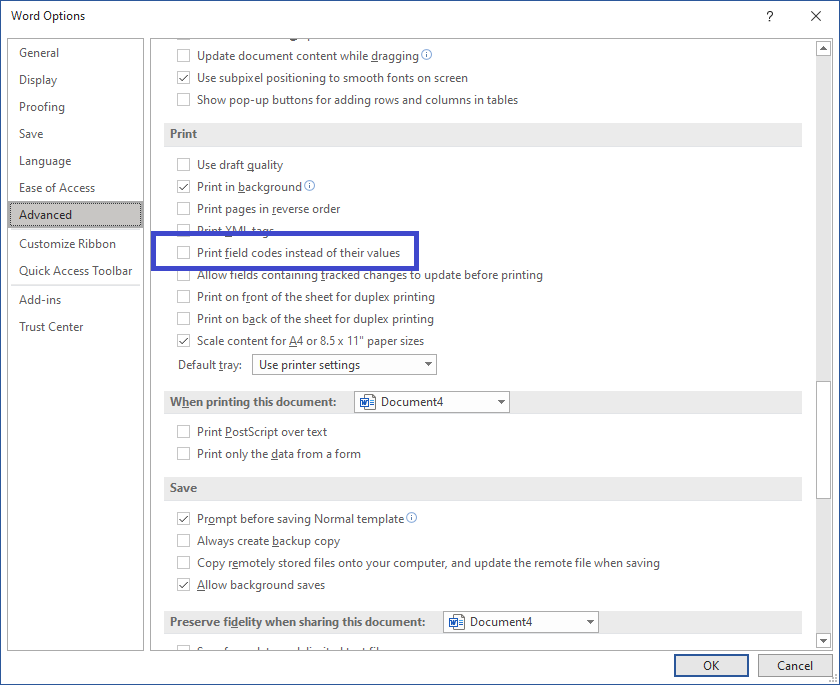
Task: Open the Proofing category
Action: coord(76,107)
